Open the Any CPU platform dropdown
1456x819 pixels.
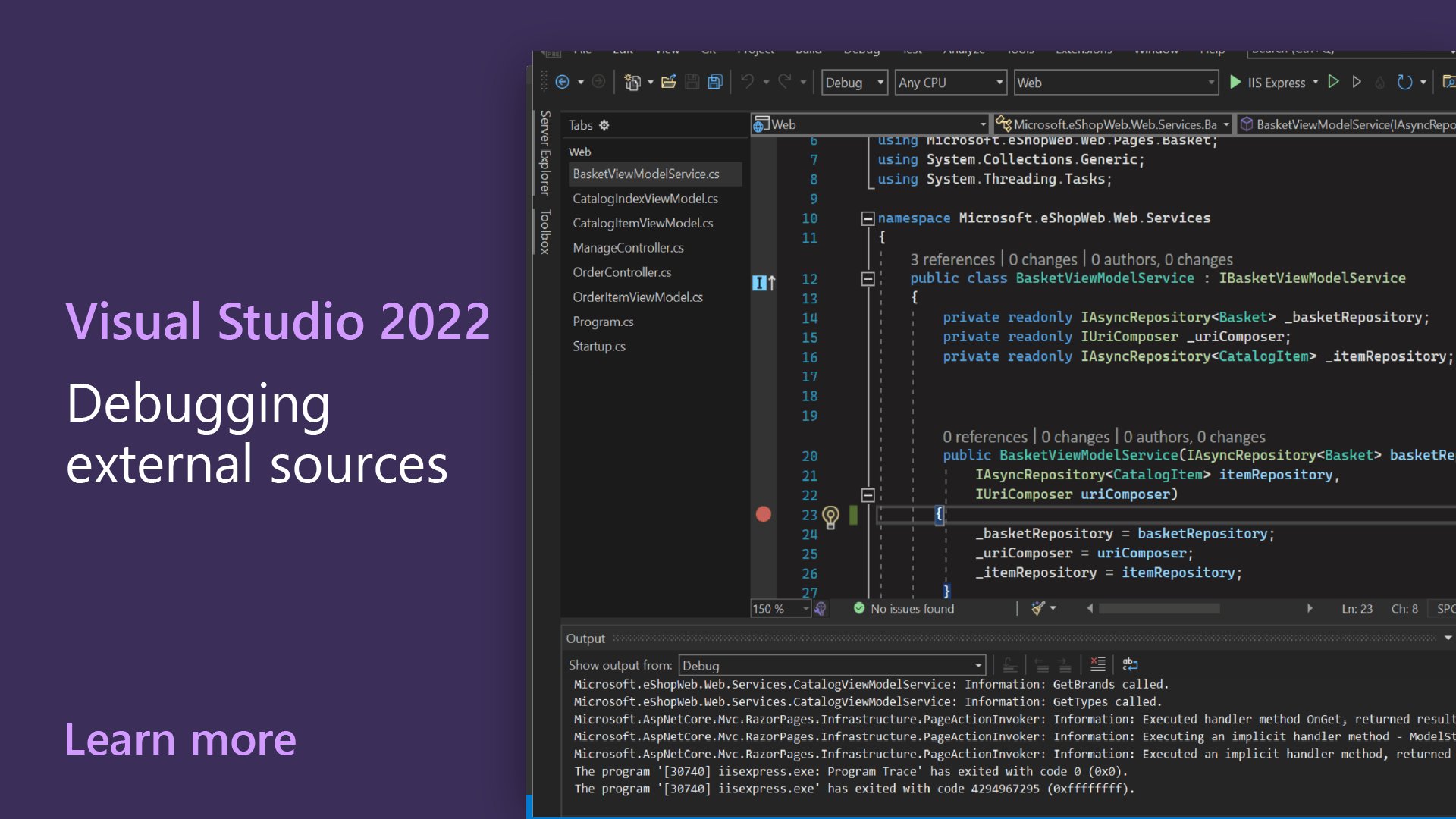click(999, 83)
